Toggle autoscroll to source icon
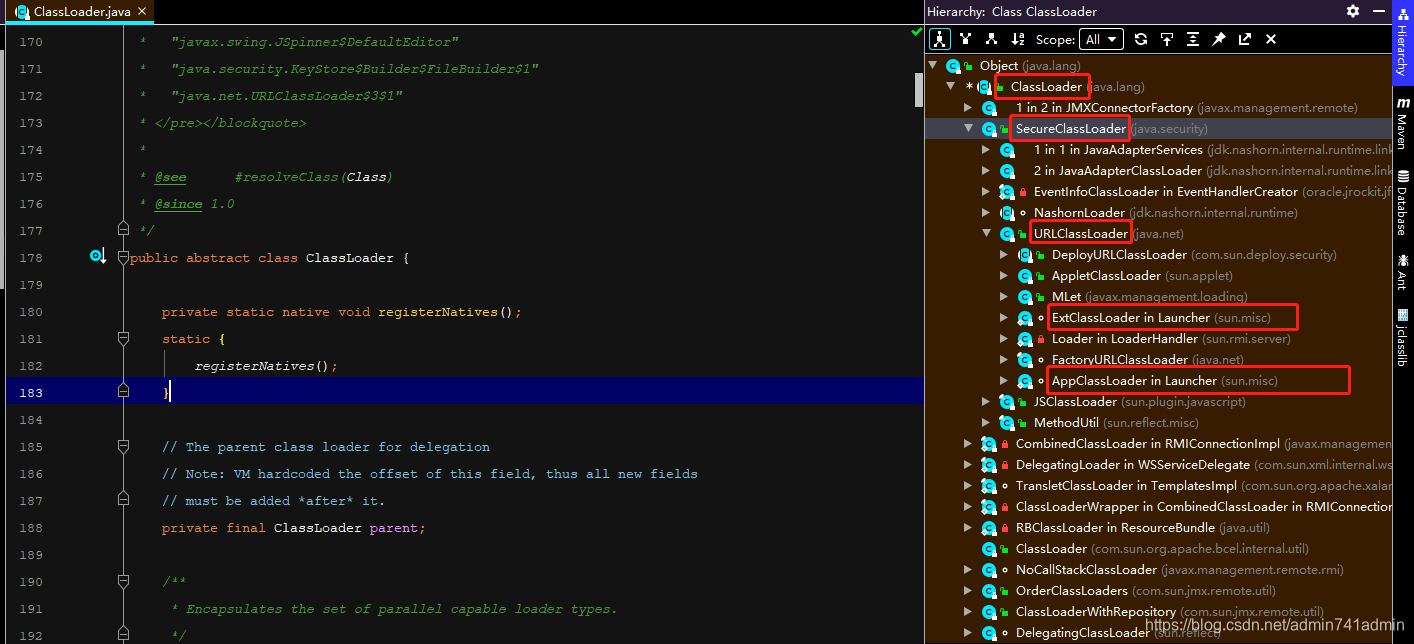1414x644 pixels. [1167, 39]
